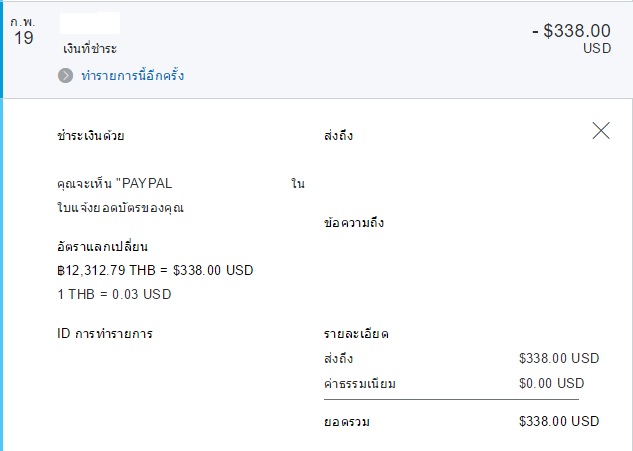Click the ก.พ. 19 date label
Screen dimensions: 633x451
click(23, 31)
